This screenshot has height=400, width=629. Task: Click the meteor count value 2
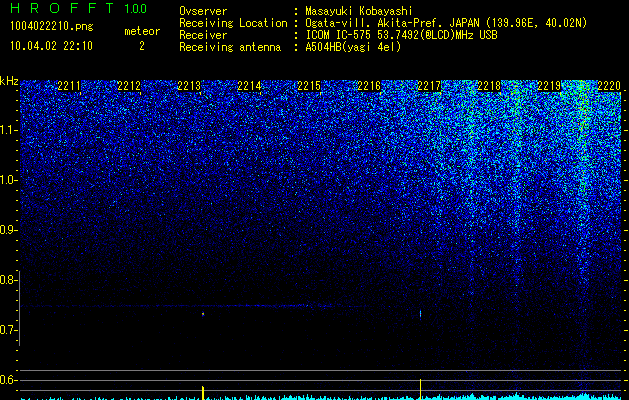142,46
